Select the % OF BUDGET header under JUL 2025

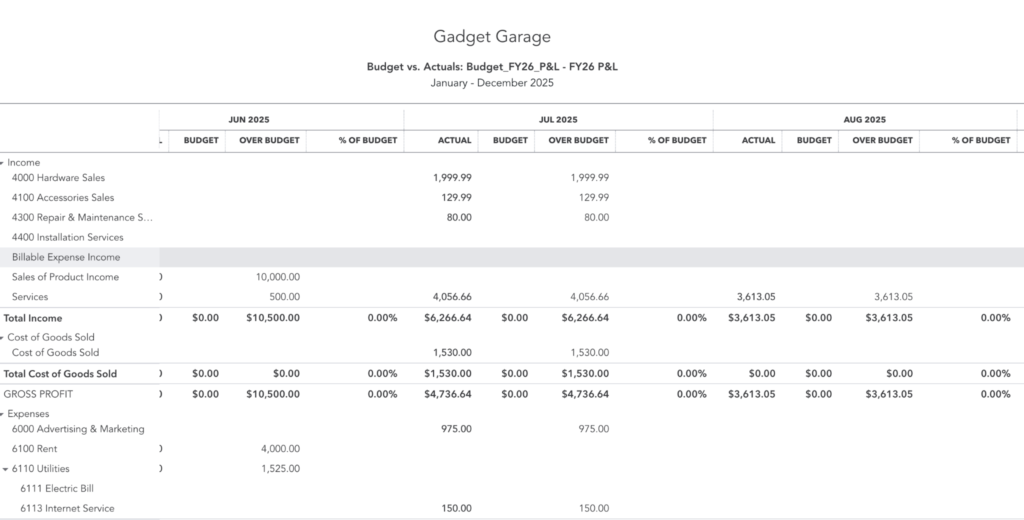[x=677, y=140]
